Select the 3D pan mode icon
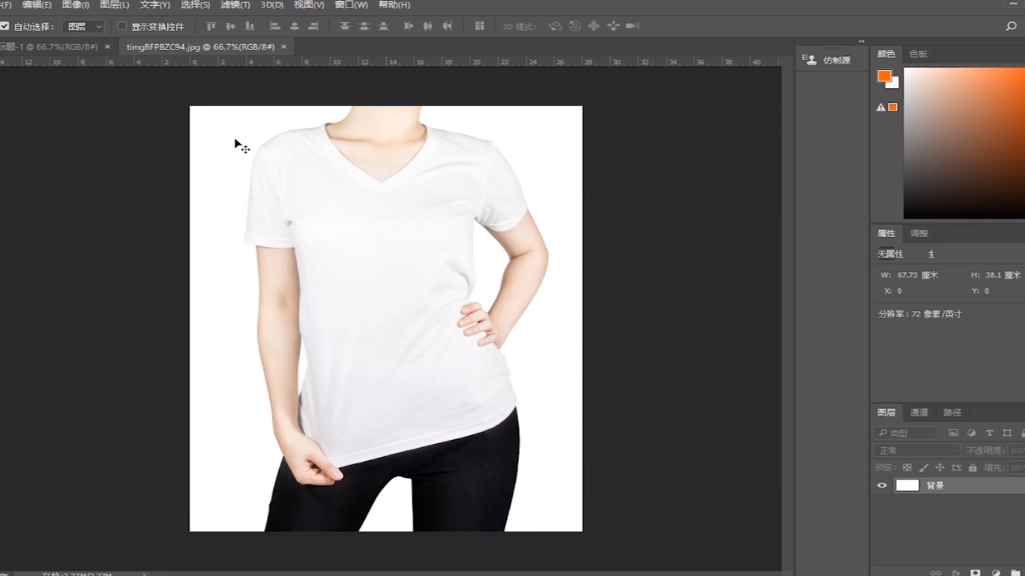This screenshot has width=1025, height=576. coord(594,26)
